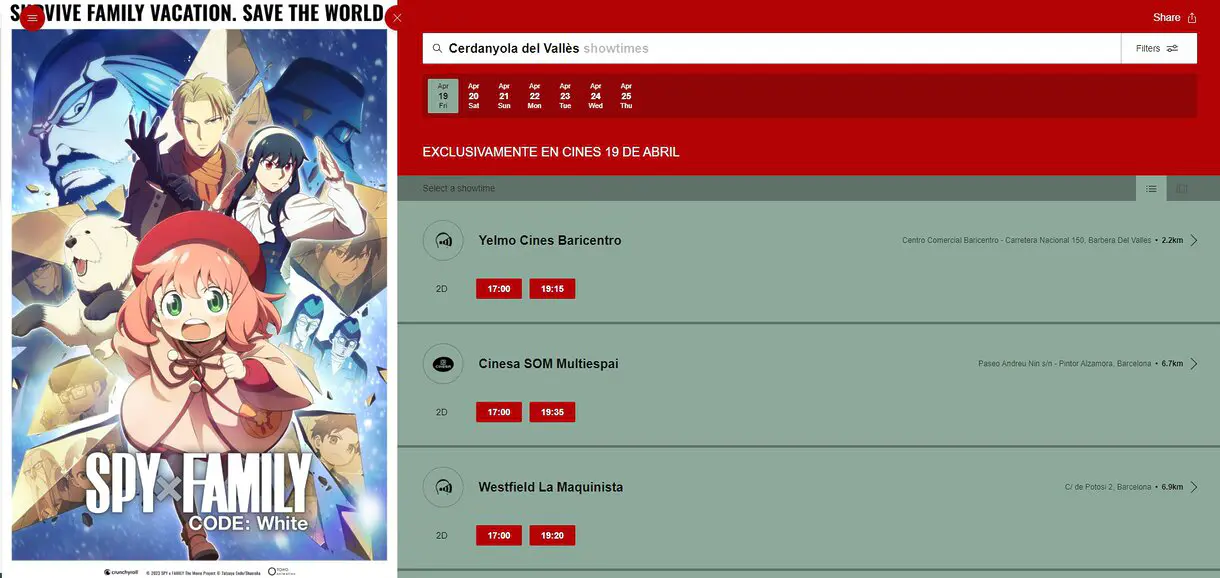Expand Cinesa SOM Multiespai with chevron arrow
Image resolution: width=1220 pixels, height=578 pixels.
pos(1194,364)
